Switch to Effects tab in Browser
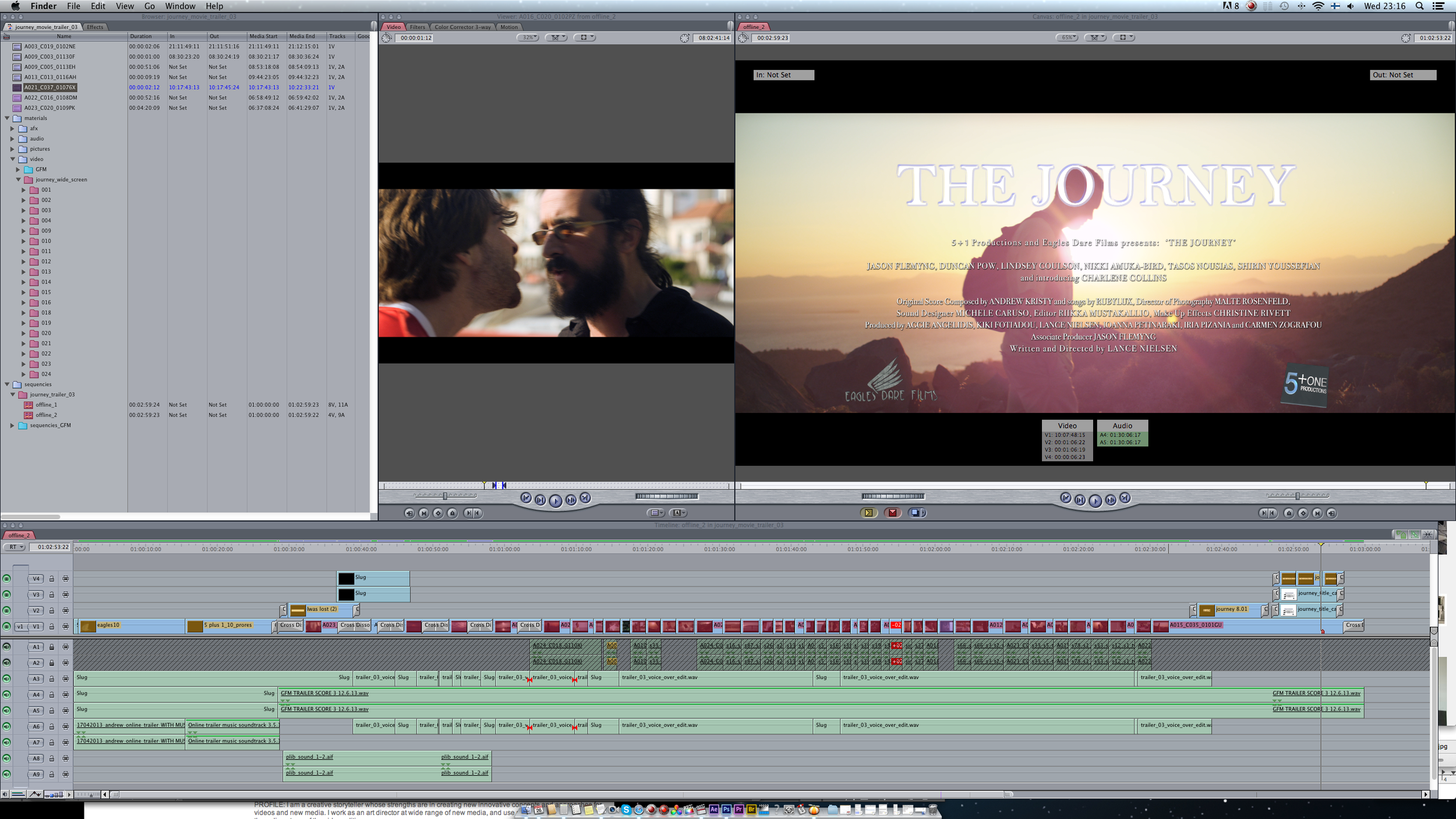 point(95,27)
